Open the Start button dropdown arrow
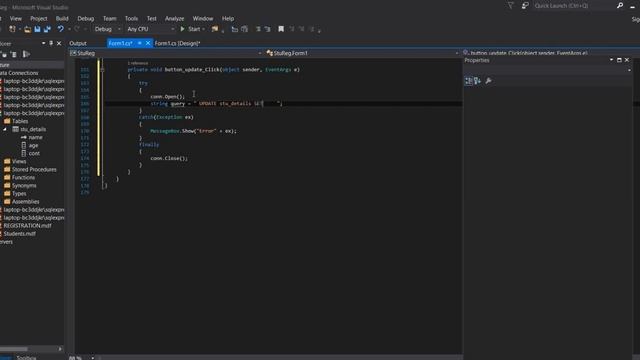The width and height of the screenshot is (640, 360). pyautogui.click(x=204, y=29)
